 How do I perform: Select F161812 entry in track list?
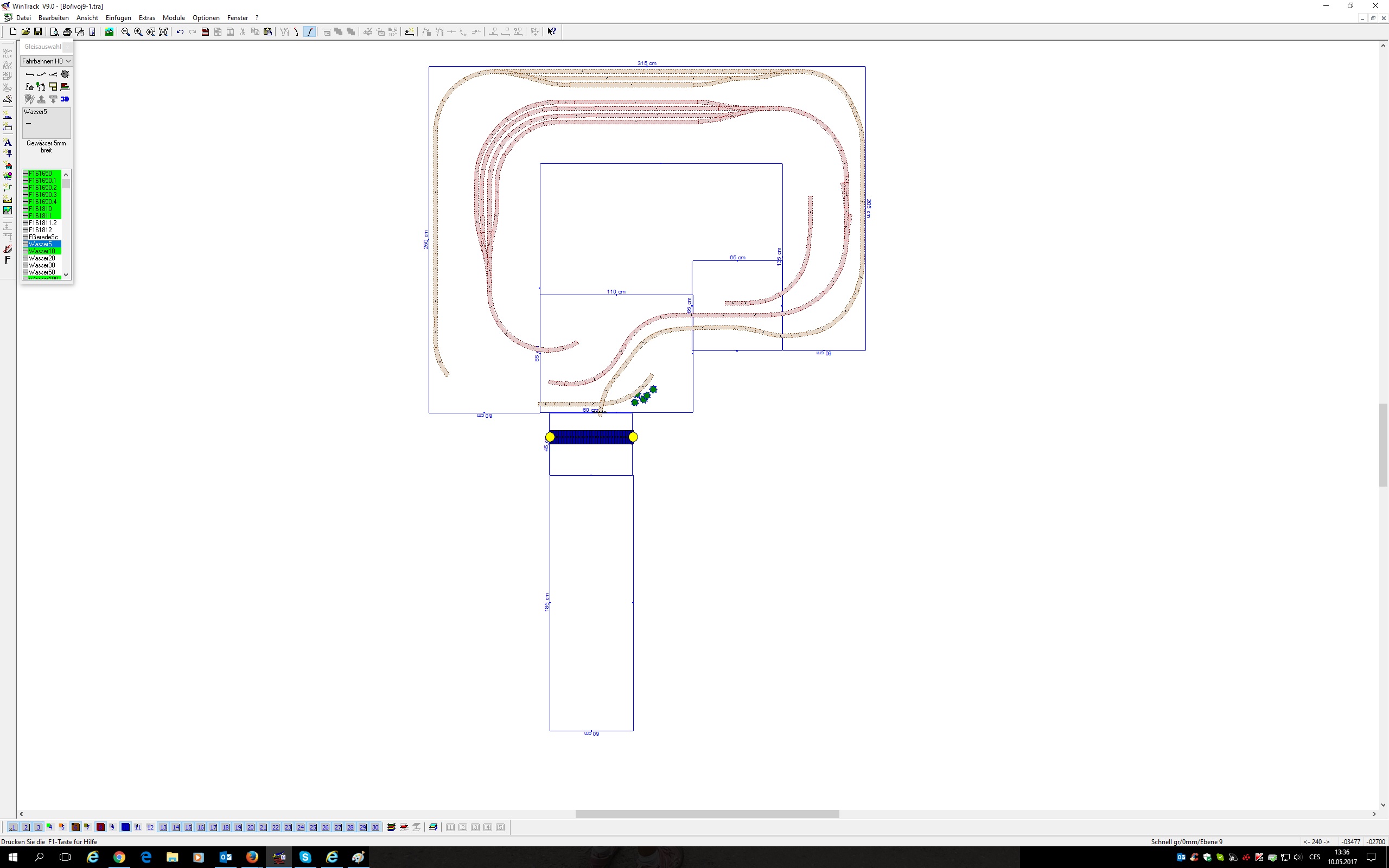[40, 230]
